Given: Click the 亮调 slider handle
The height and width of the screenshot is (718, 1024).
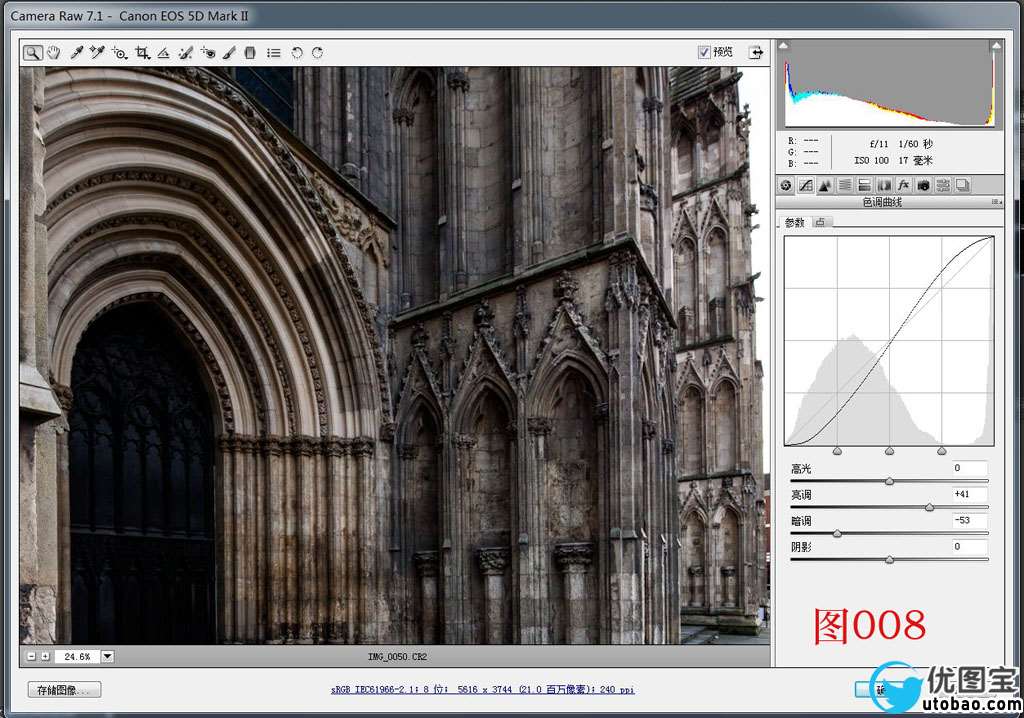Looking at the screenshot, I should pos(929,508).
